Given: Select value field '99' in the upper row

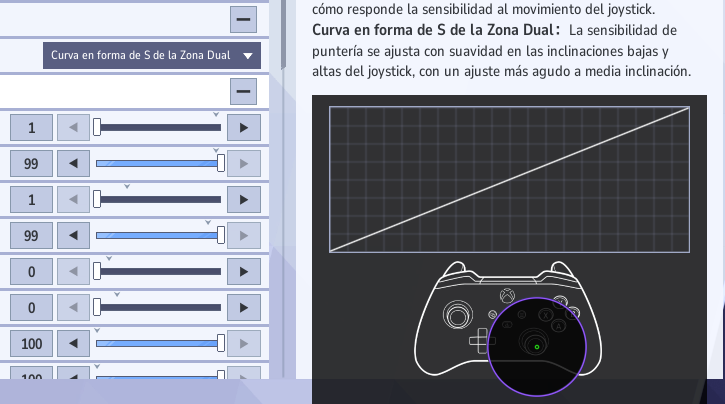Looking at the screenshot, I should point(31,164).
